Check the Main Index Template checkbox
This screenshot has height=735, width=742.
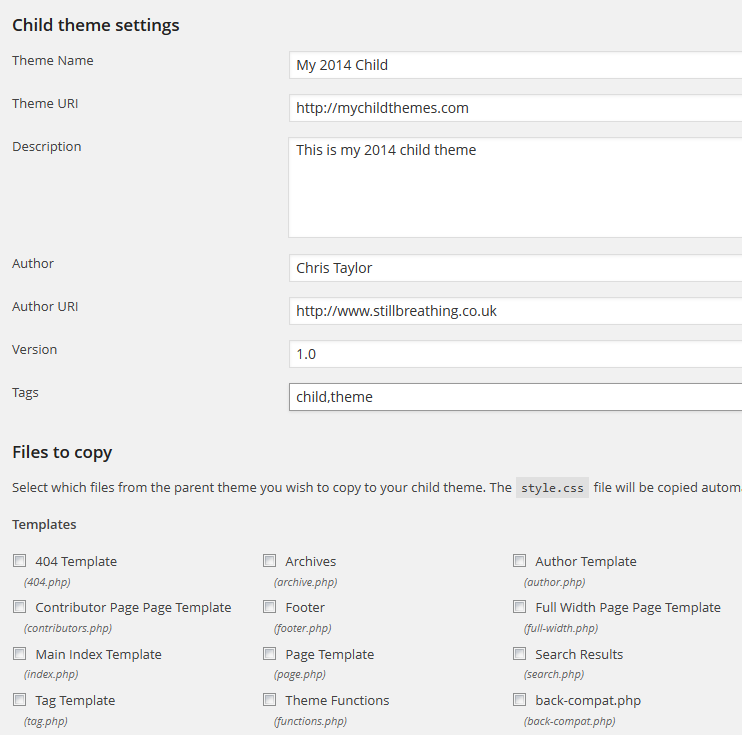point(19,654)
